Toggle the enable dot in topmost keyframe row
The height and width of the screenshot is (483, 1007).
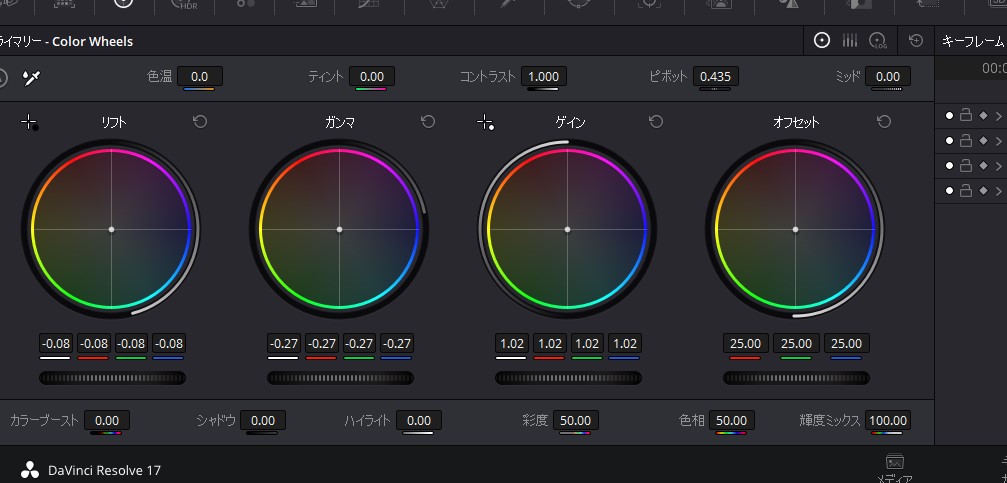coord(949,116)
